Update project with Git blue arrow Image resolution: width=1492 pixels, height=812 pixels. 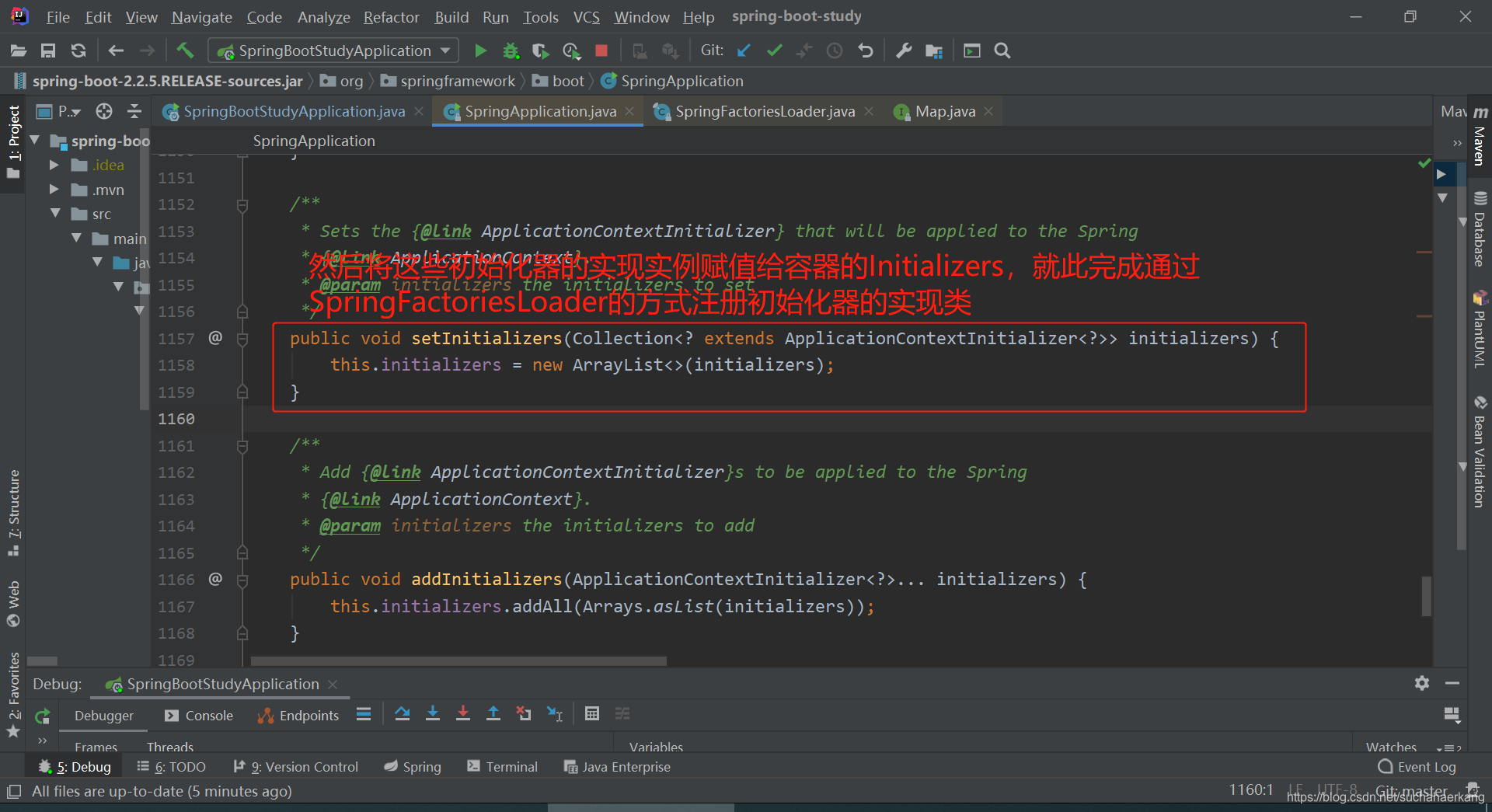(744, 51)
